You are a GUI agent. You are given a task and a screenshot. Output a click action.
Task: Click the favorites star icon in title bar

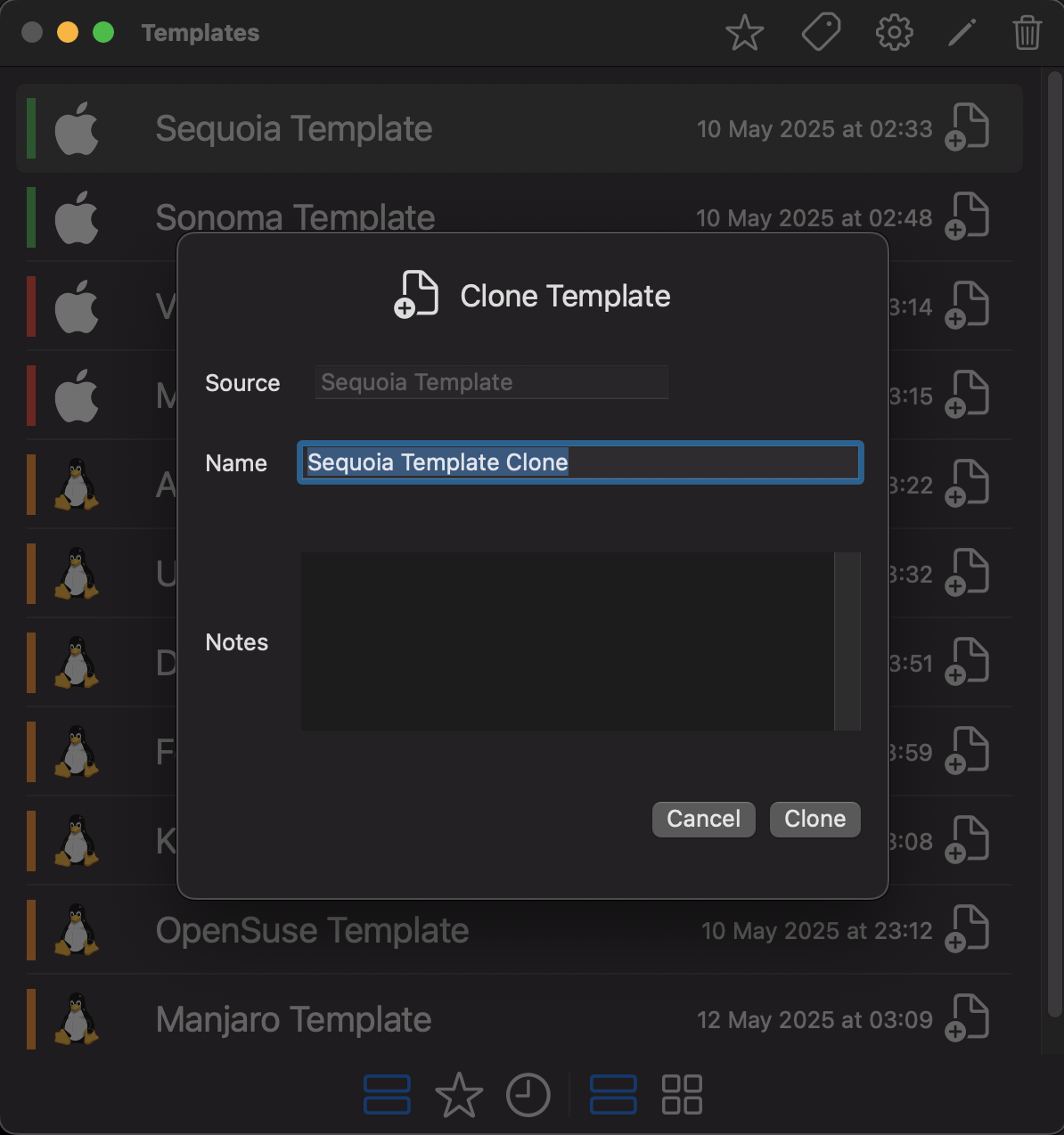744,33
